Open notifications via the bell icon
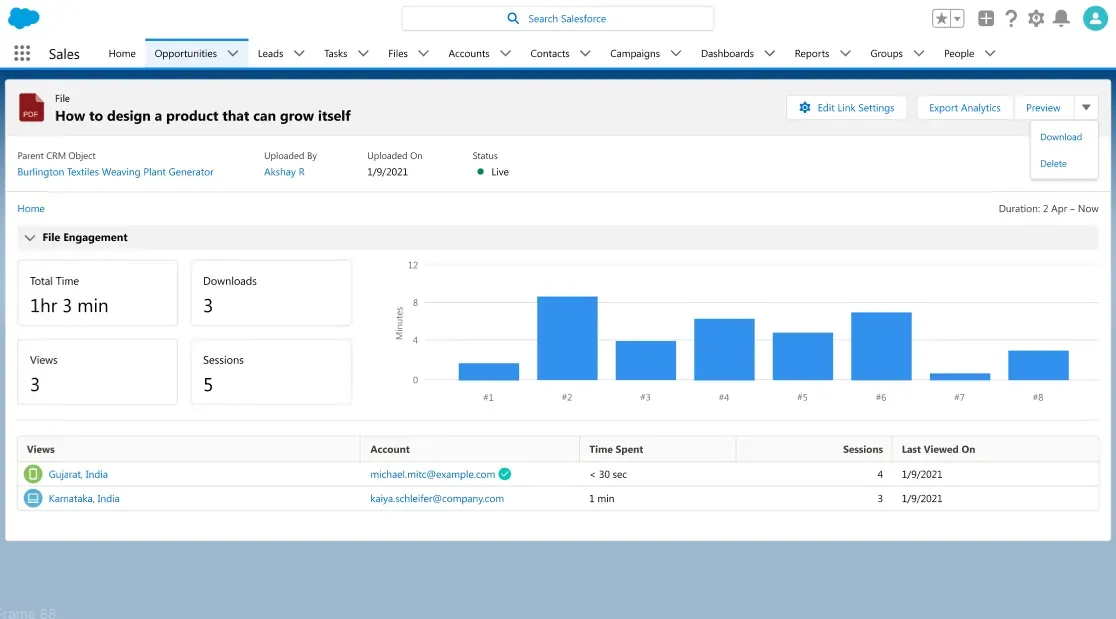This screenshot has width=1116, height=619. [x=1063, y=17]
